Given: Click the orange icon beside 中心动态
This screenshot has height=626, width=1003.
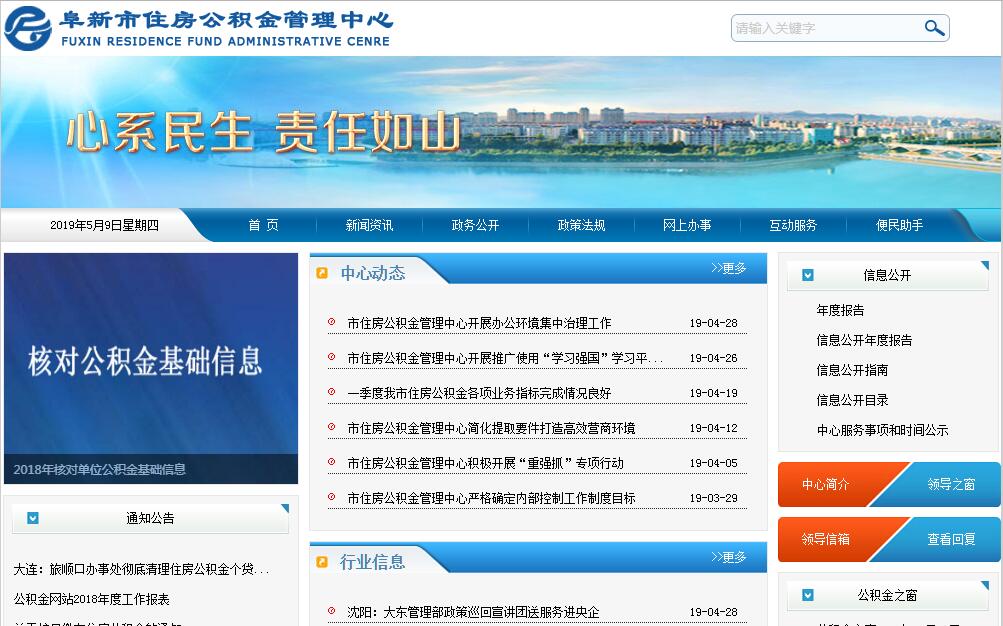Looking at the screenshot, I should pyautogui.click(x=322, y=273).
